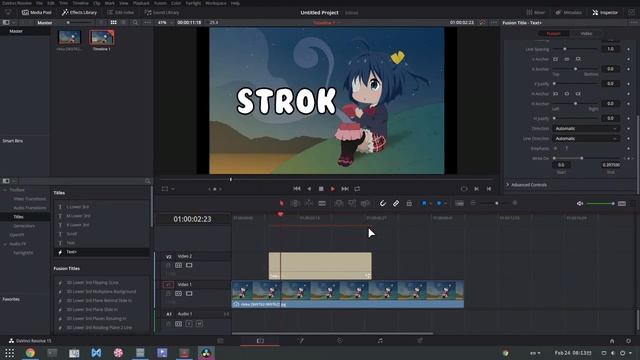Screen dimensions: 640x360
Task: Click the media pool search icon
Action: tap(135, 22)
